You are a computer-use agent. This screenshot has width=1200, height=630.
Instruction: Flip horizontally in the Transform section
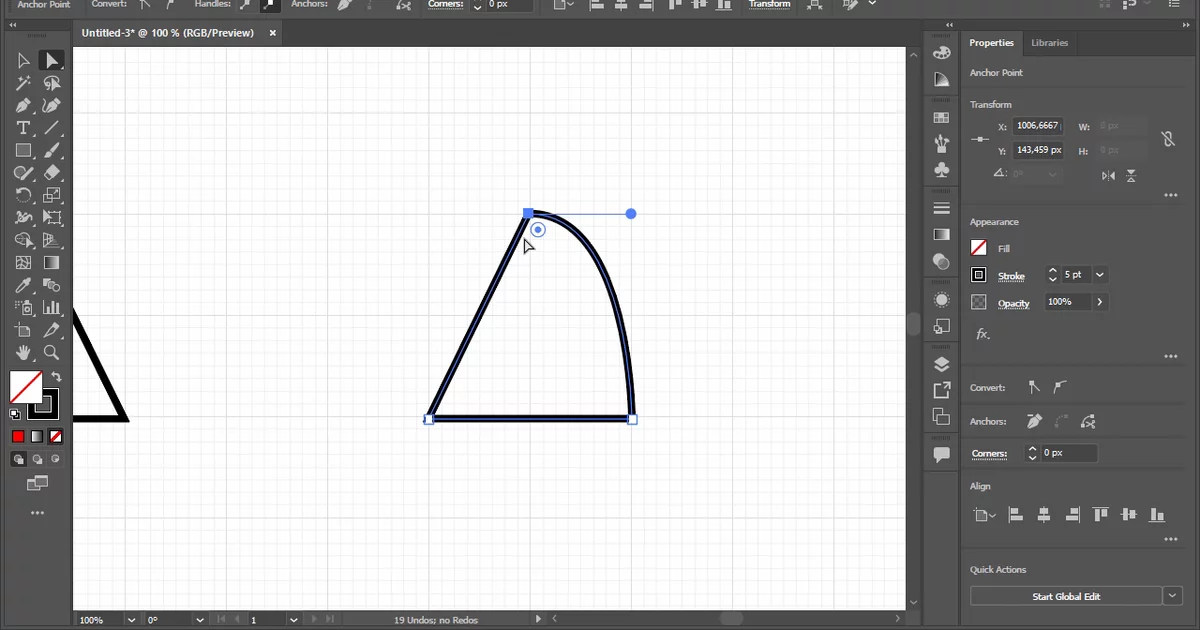[1108, 175]
